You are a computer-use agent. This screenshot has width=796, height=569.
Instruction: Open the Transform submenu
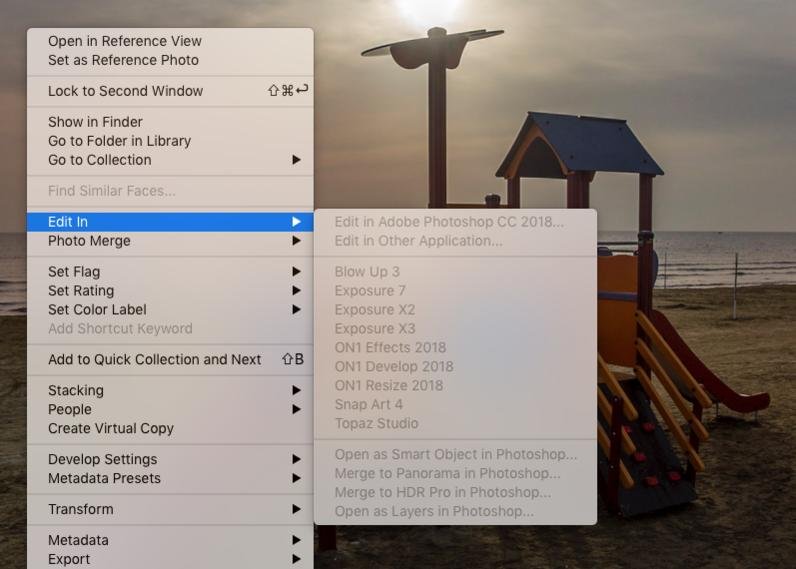pyautogui.click(x=81, y=510)
